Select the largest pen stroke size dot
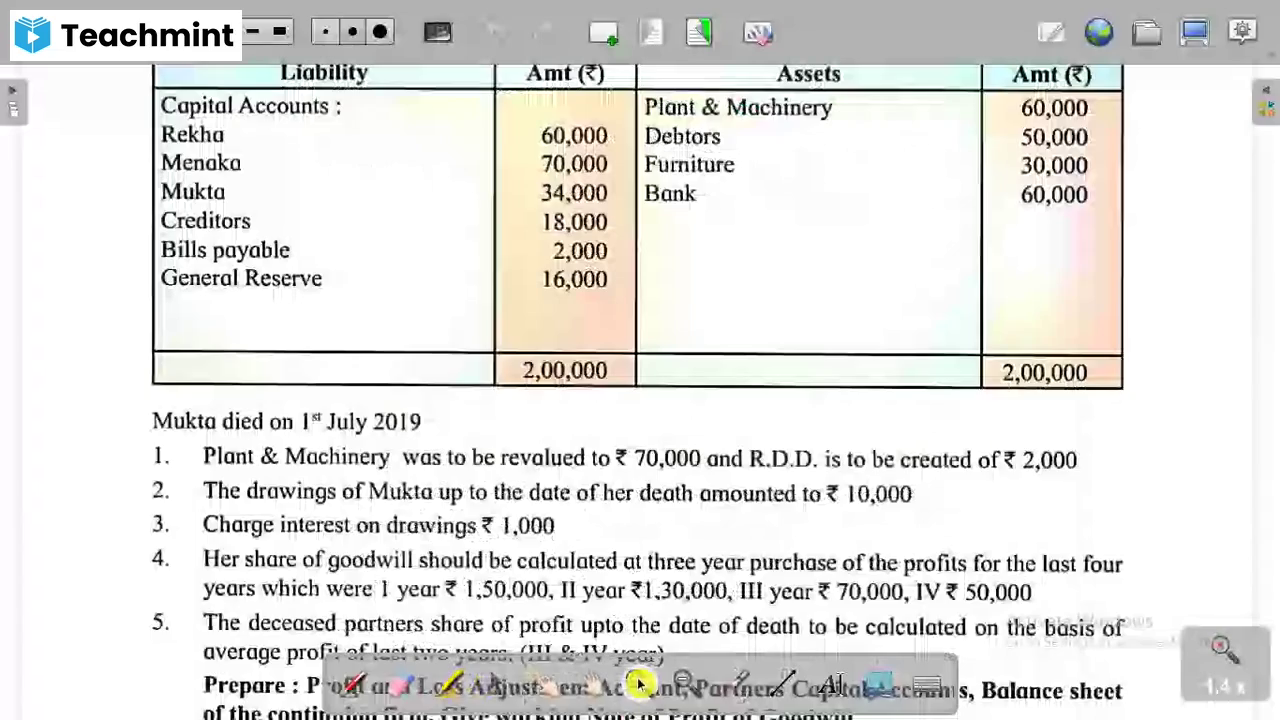This screenshot has height=720, width=1280. coord(379,33)
